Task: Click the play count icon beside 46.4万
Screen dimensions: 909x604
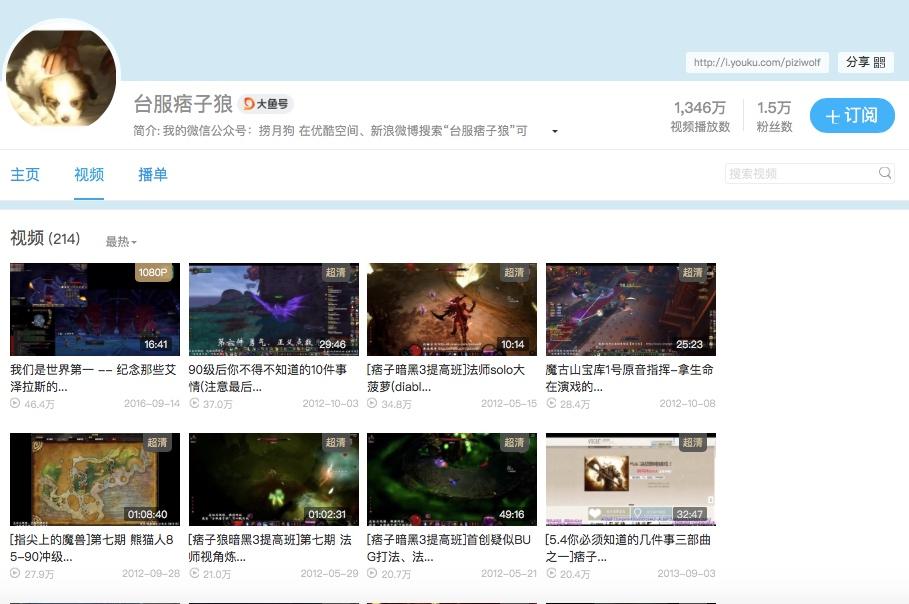Action: tap(15, 403)
